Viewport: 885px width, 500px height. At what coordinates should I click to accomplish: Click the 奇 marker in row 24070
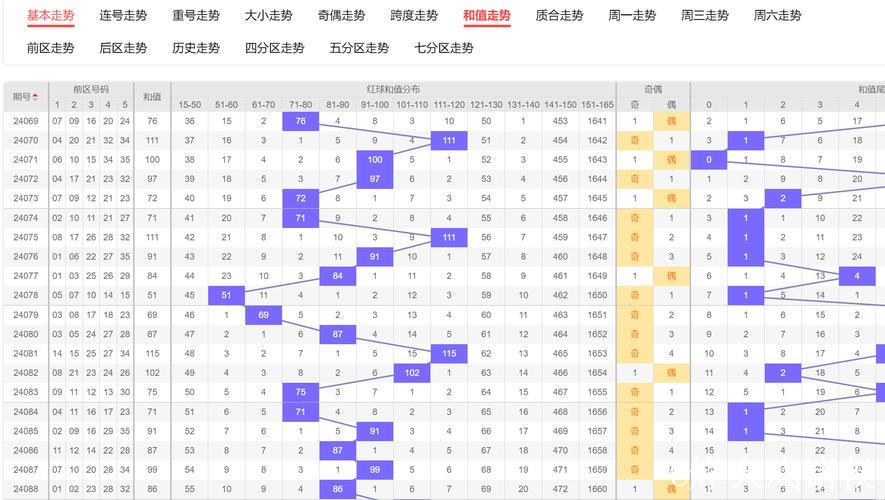(x=634, y=141)
